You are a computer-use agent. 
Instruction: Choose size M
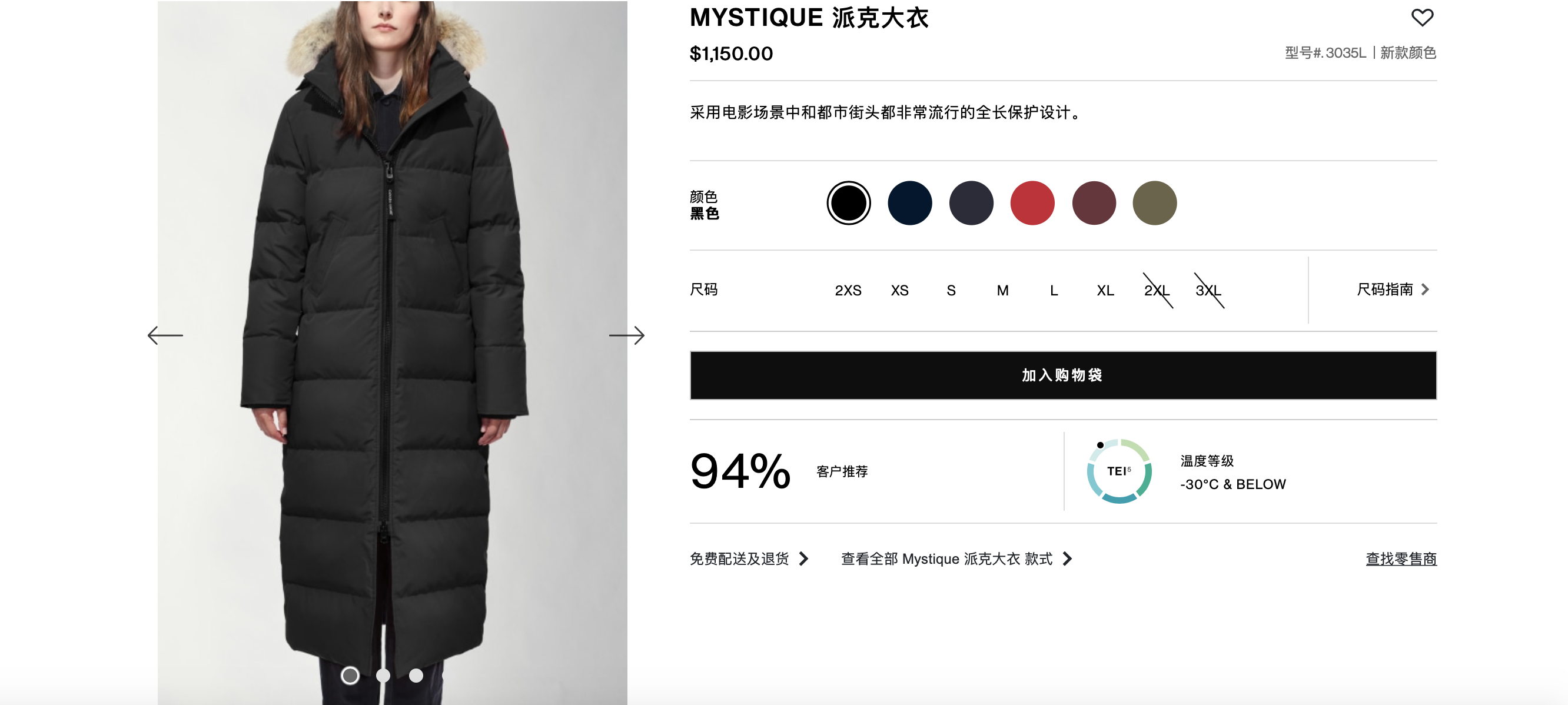click(1002, 290)
